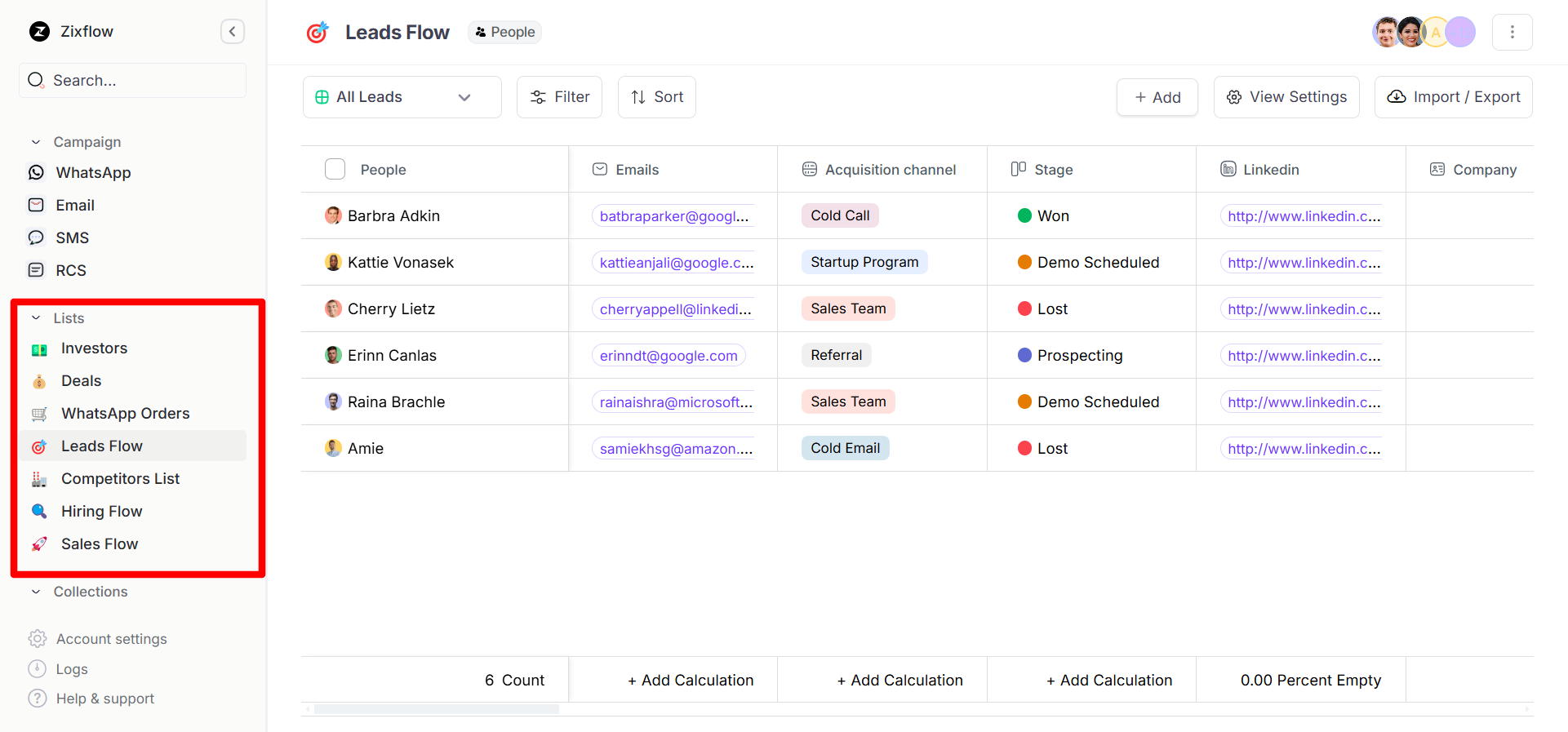Click Add Calculation under Stage column
This screenshot has height=732, width=1568.
(x=1109, y=680)
